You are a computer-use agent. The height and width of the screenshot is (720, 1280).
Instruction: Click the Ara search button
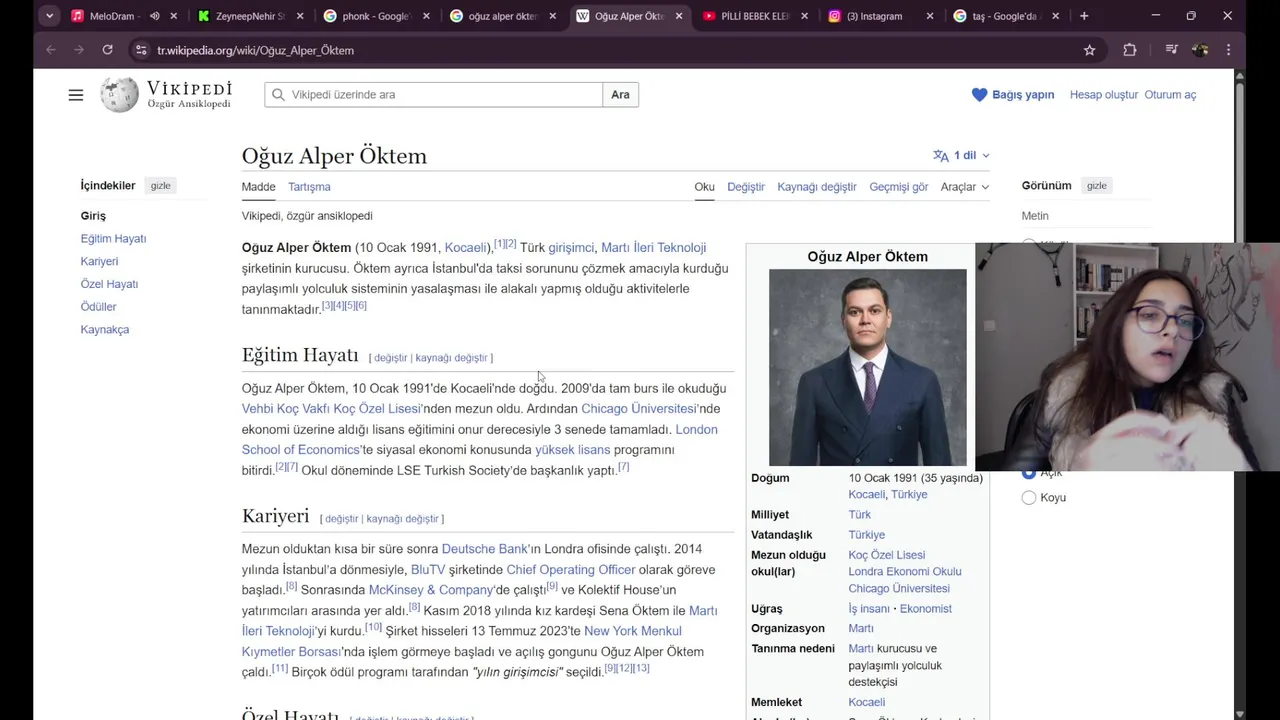coord(620,95)
